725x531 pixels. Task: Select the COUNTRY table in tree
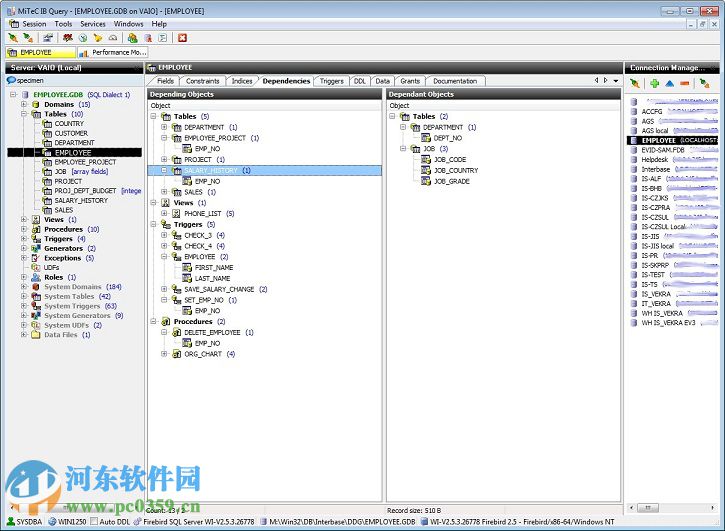69,123
